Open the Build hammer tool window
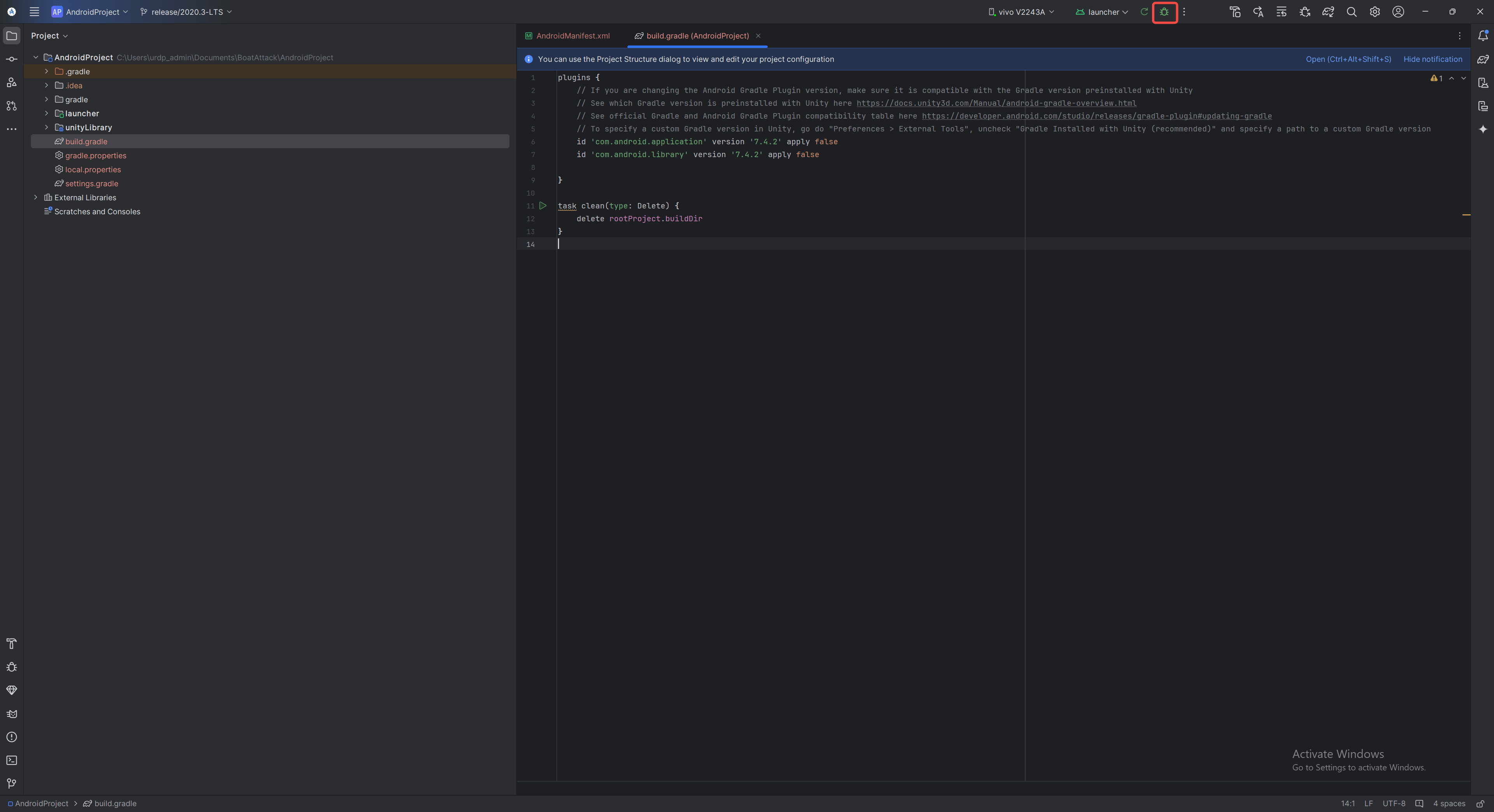 click(12, 643)
